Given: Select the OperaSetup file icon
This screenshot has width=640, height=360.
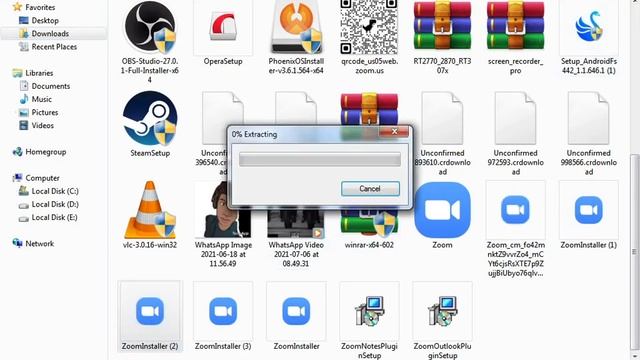Looking at the screenshot, I should [x=223, y=27].
